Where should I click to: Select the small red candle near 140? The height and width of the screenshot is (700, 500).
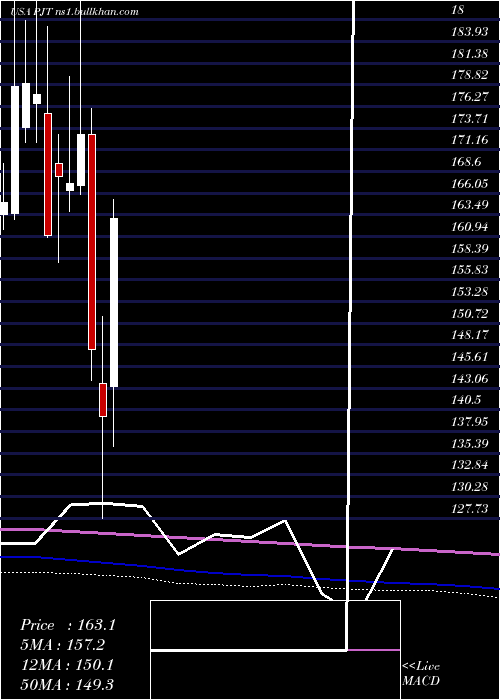coord(103,400)
